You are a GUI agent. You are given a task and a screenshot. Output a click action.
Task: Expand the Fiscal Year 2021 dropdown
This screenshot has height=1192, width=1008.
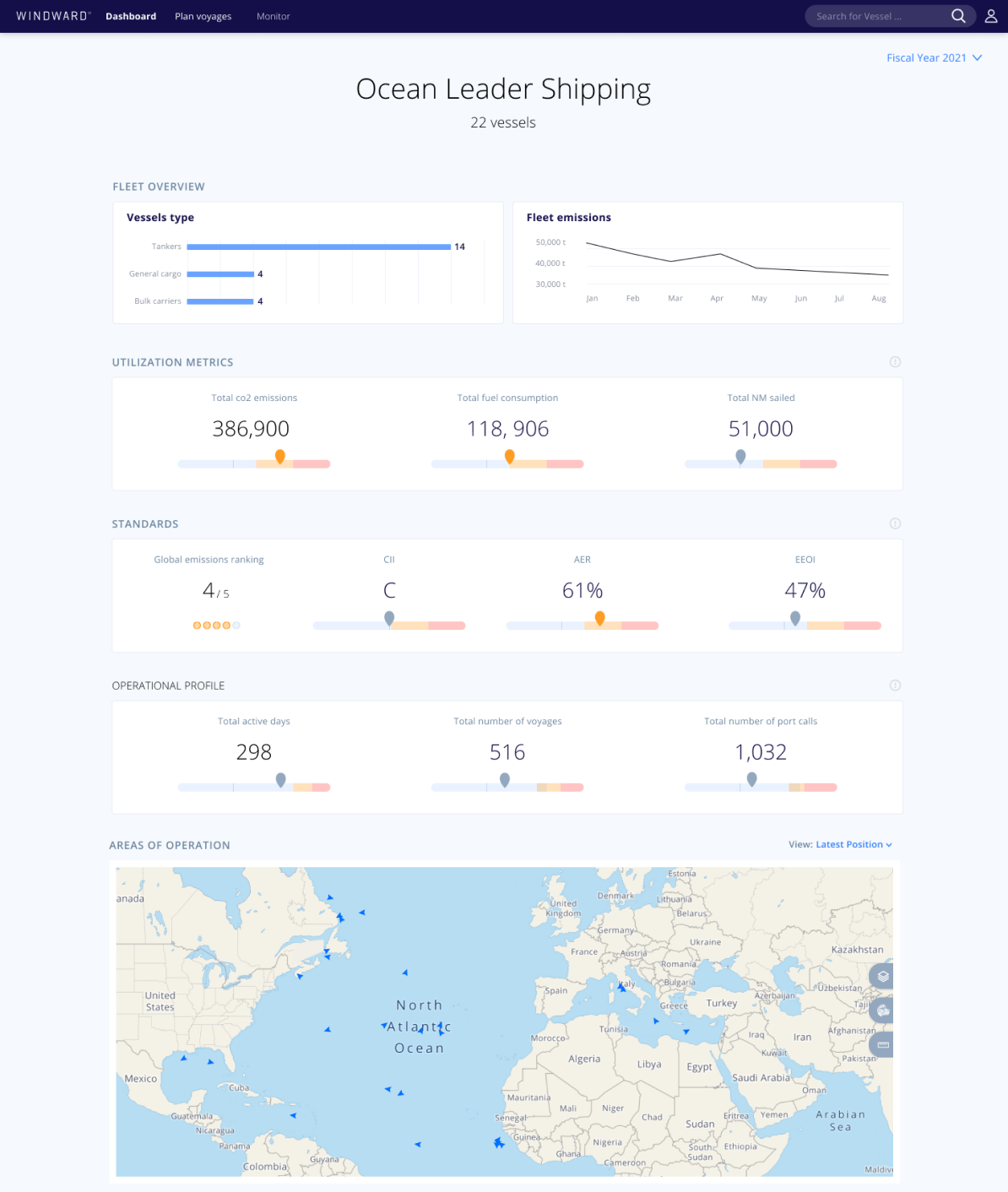pos(934,58)
